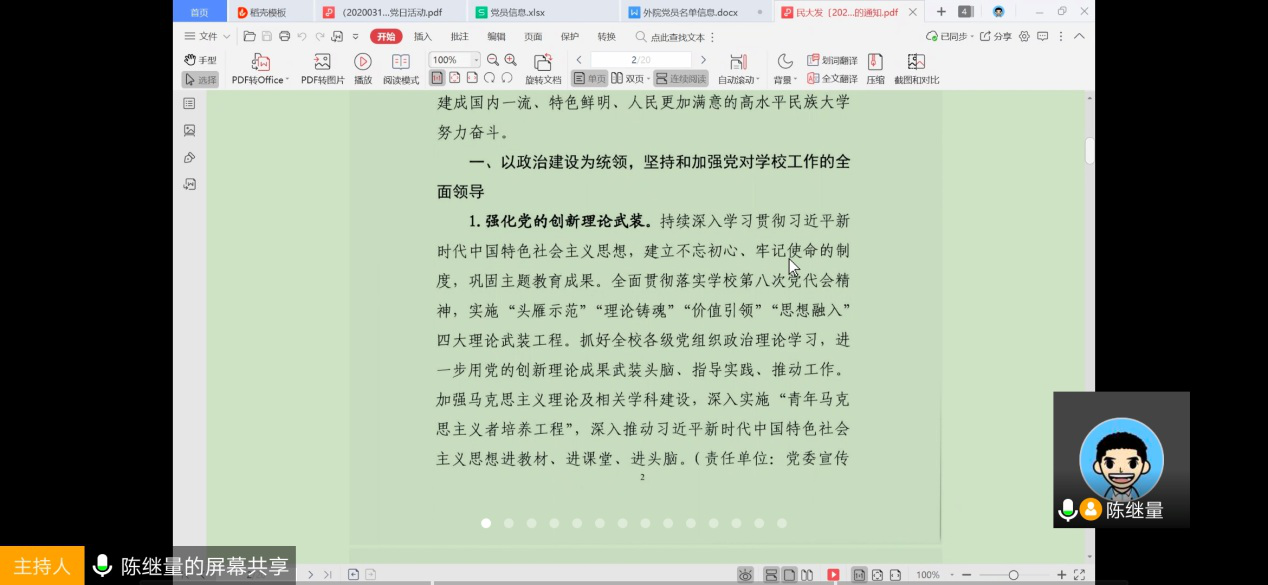This screenshot has height=585, width=1268.
Task: Open the 批注 annotation ribbon tab
Action: (459, 37)
